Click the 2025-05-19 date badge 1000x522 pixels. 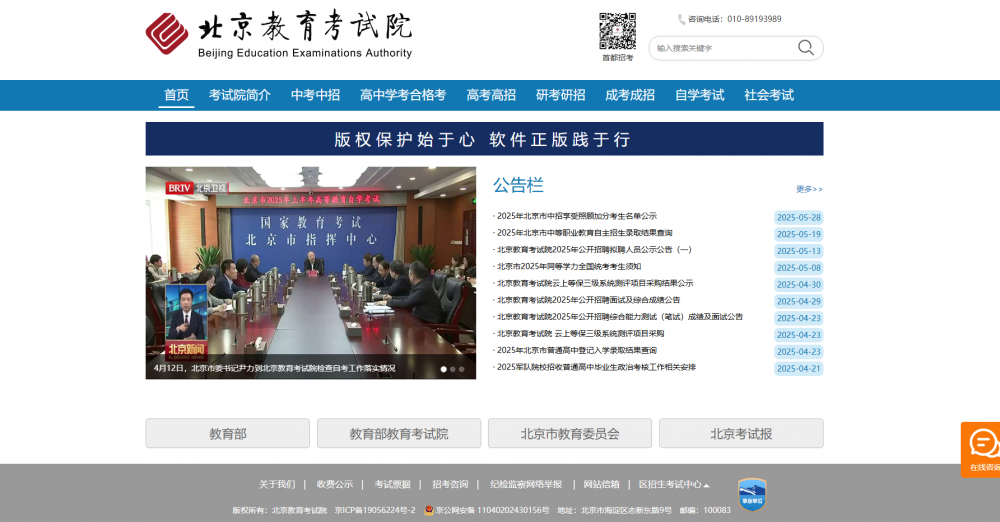click(x=798, y=234)
